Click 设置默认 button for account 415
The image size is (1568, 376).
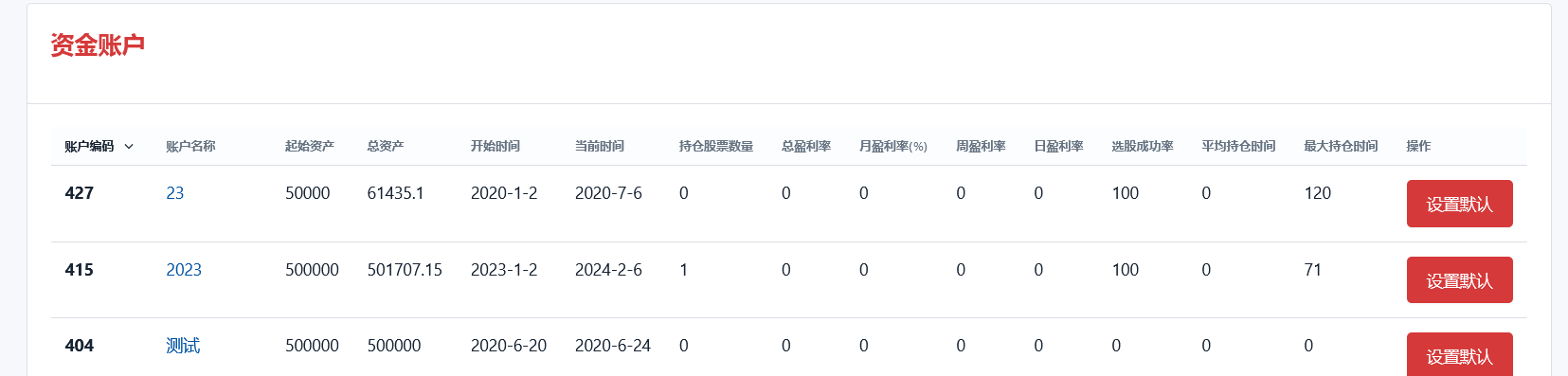click(1459, 280)
